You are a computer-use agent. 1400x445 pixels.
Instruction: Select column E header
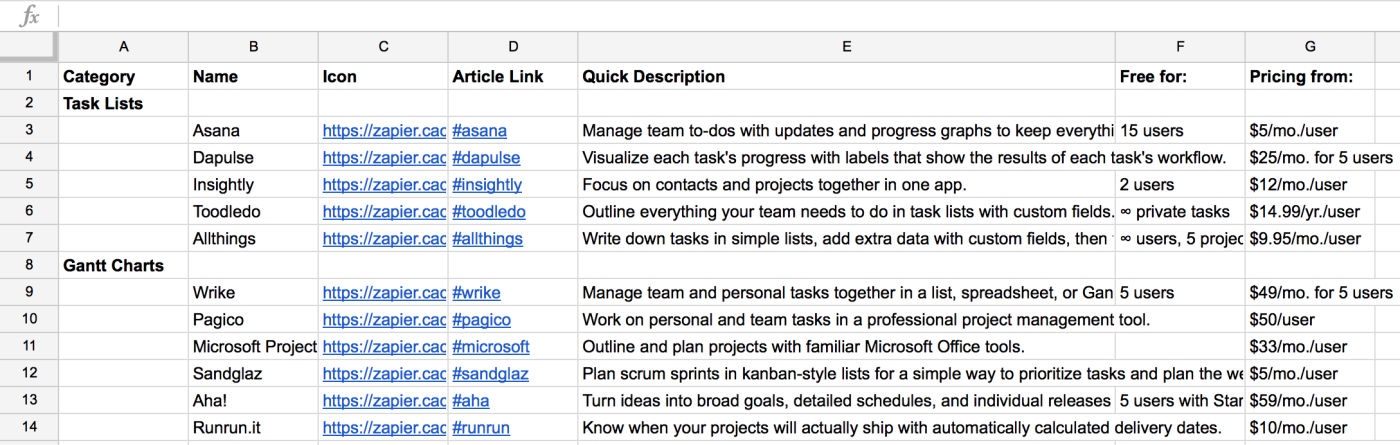(846, 46)
